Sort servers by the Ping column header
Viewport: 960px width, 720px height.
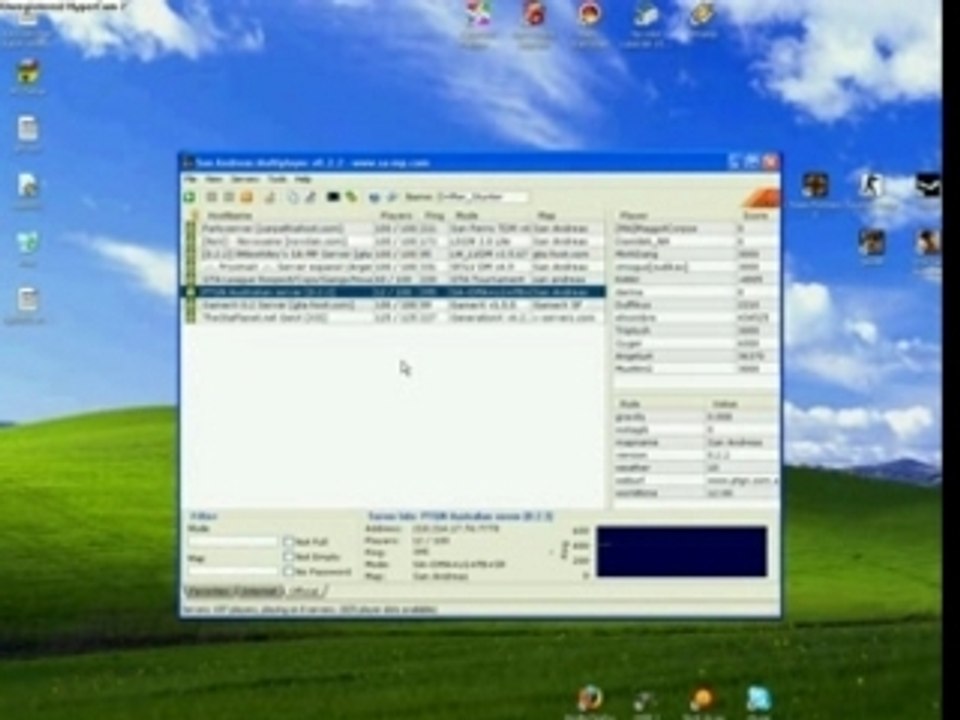434,216
